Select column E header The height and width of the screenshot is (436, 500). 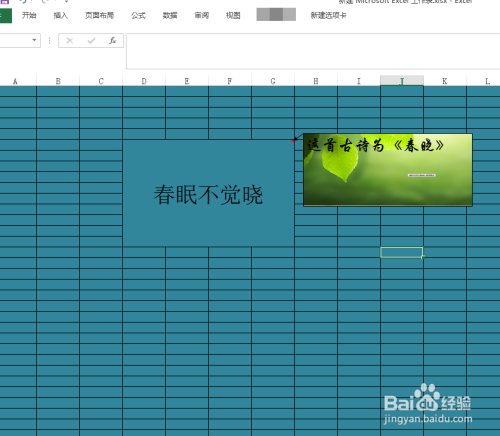(187, 81)
